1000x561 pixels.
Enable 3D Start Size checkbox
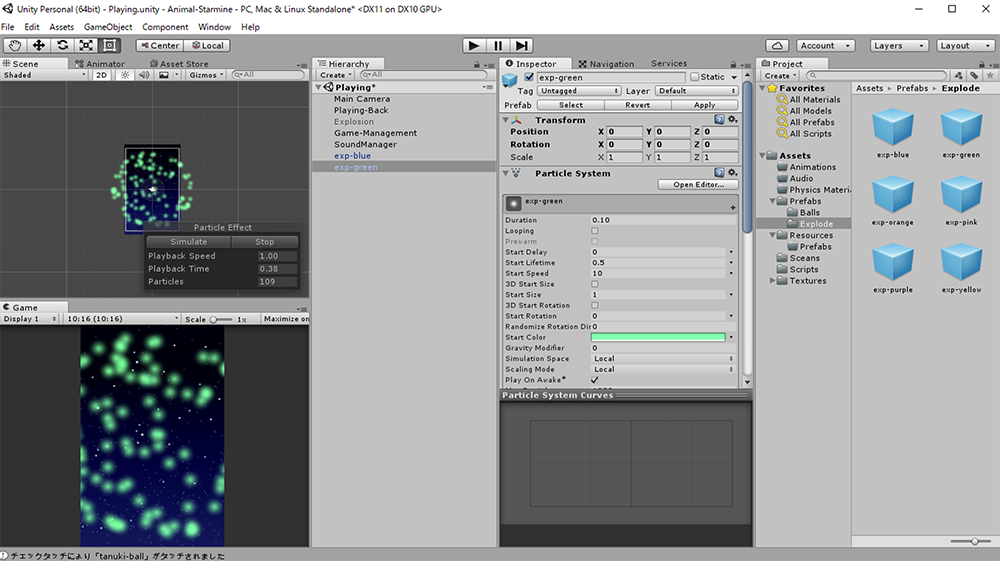pyautogui.click(x=595, y=284)
